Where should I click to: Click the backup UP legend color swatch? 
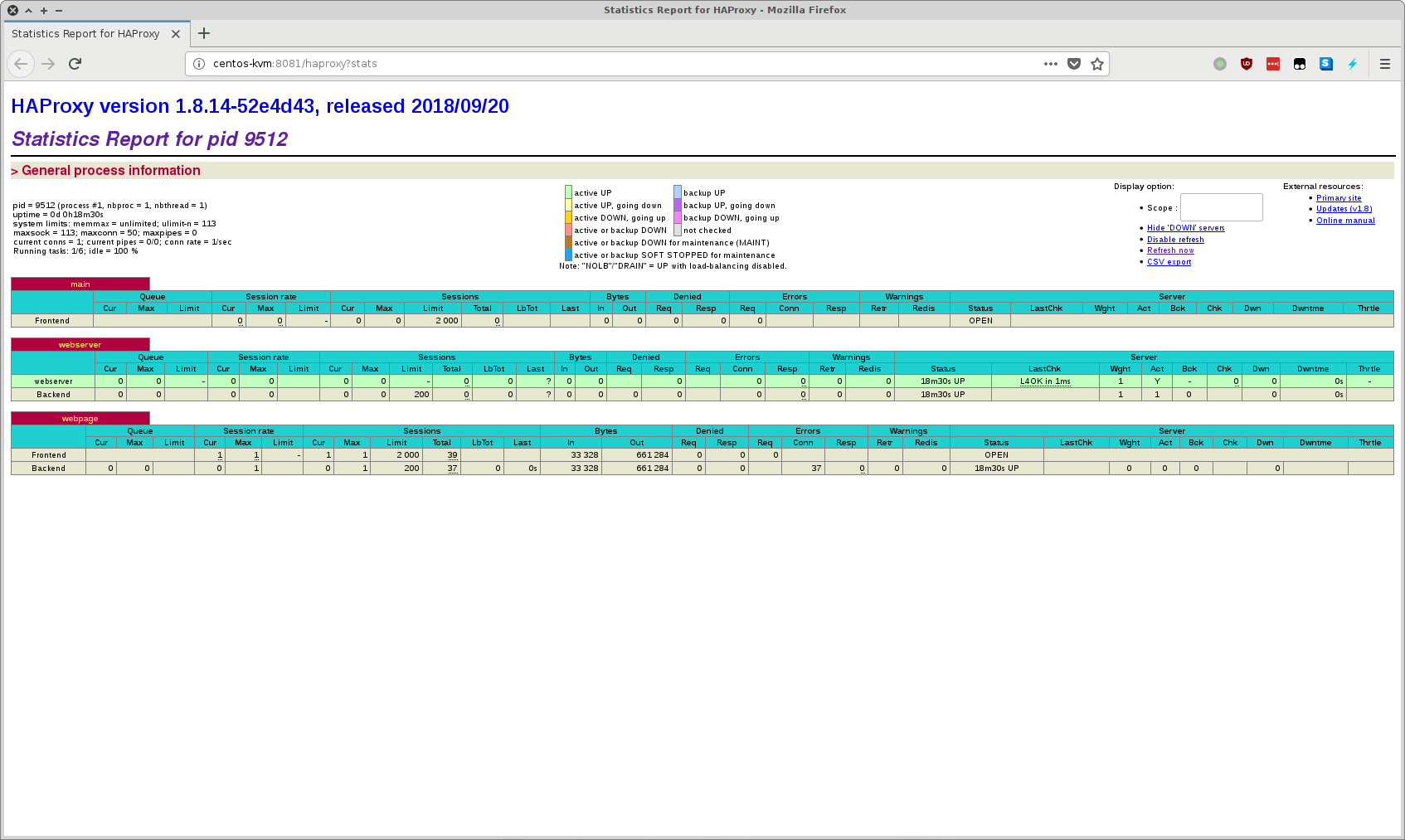[678, 192]
